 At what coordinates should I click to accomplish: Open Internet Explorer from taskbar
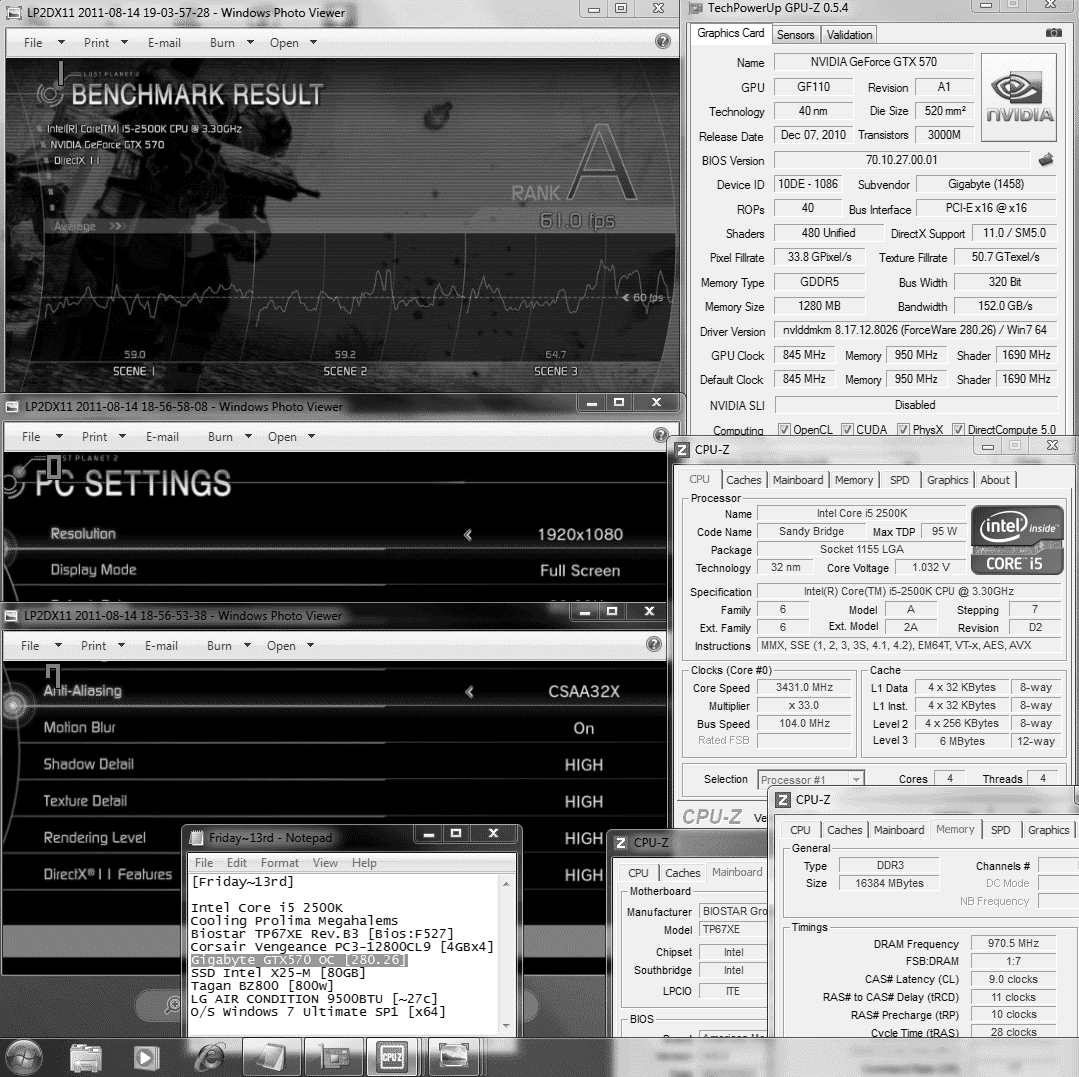pos(209,1058)
